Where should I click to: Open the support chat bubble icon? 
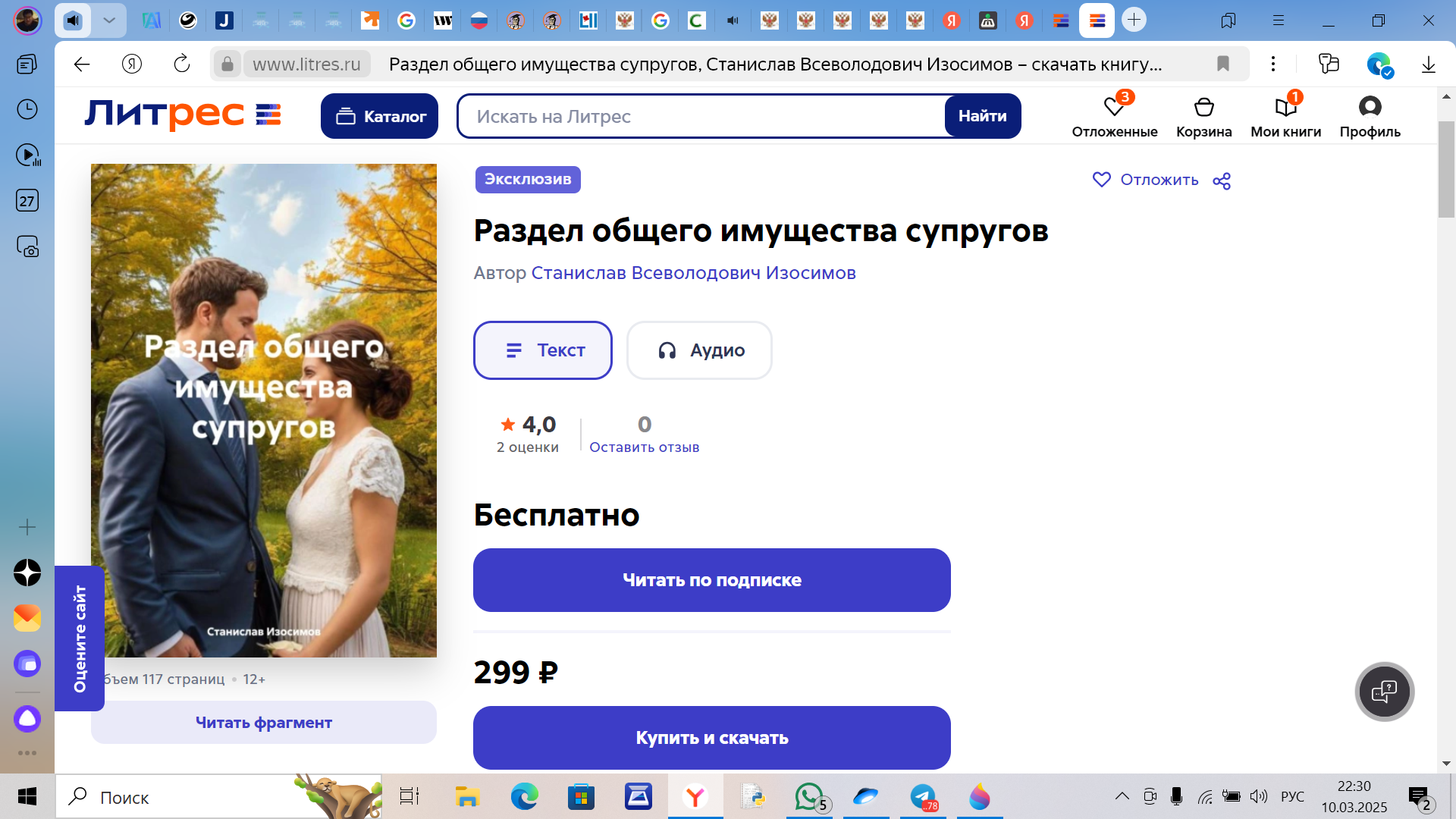pyautogui.click(x=1384, y=692)
